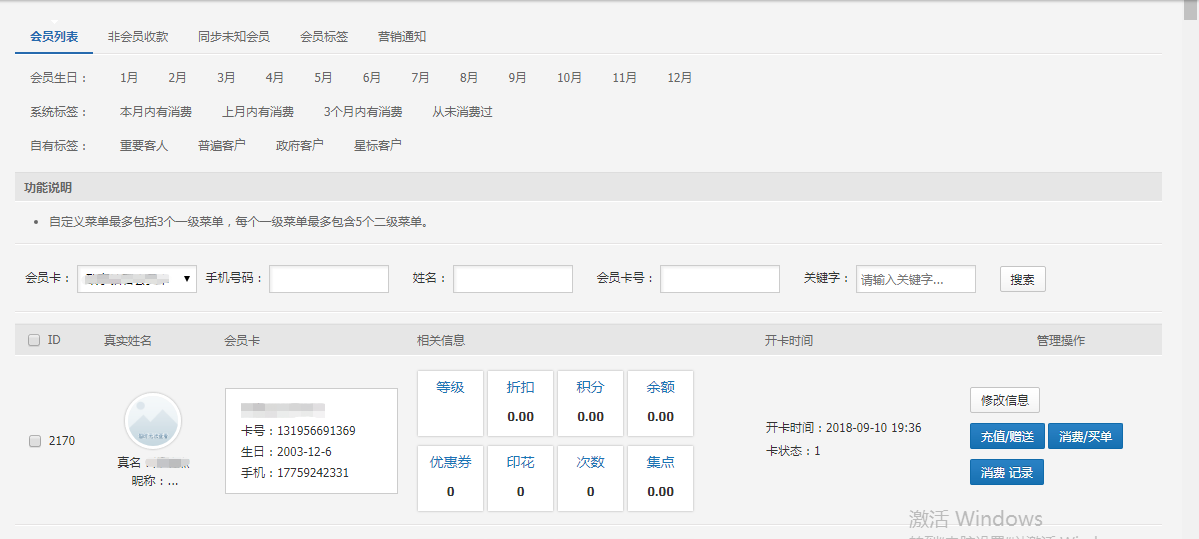Open the 优惠券 info tile

(450, 478)
